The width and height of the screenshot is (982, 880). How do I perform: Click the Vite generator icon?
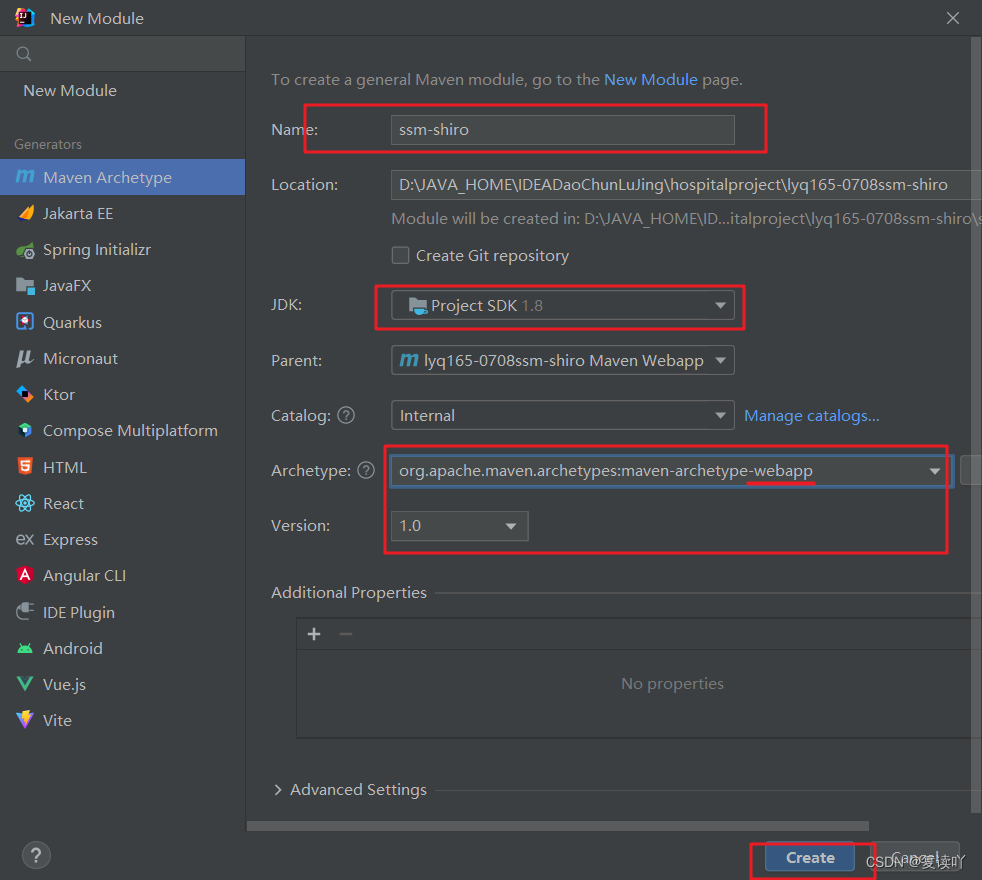click(25, 720)
